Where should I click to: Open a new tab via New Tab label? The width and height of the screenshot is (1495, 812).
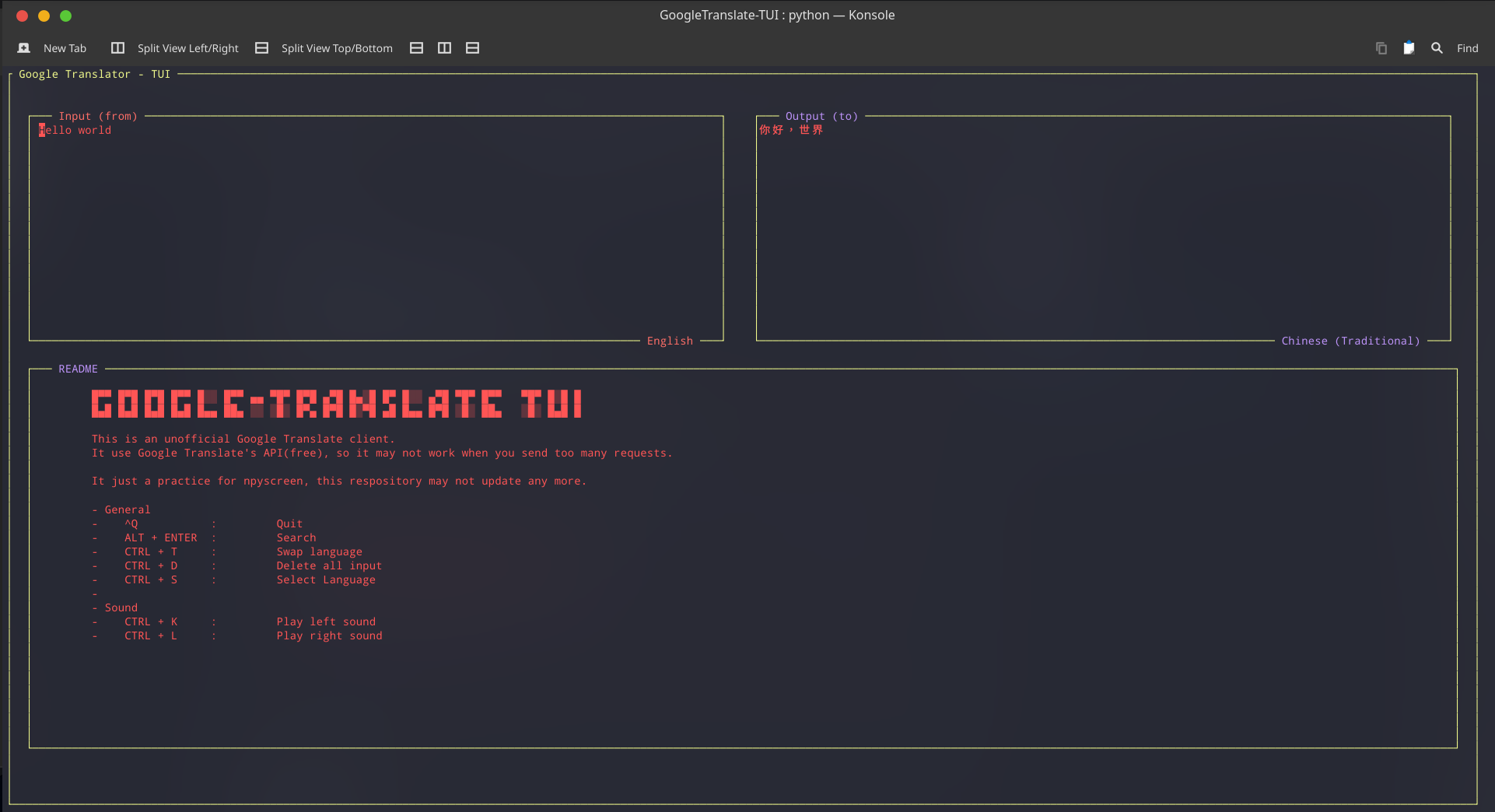[65, 48]
